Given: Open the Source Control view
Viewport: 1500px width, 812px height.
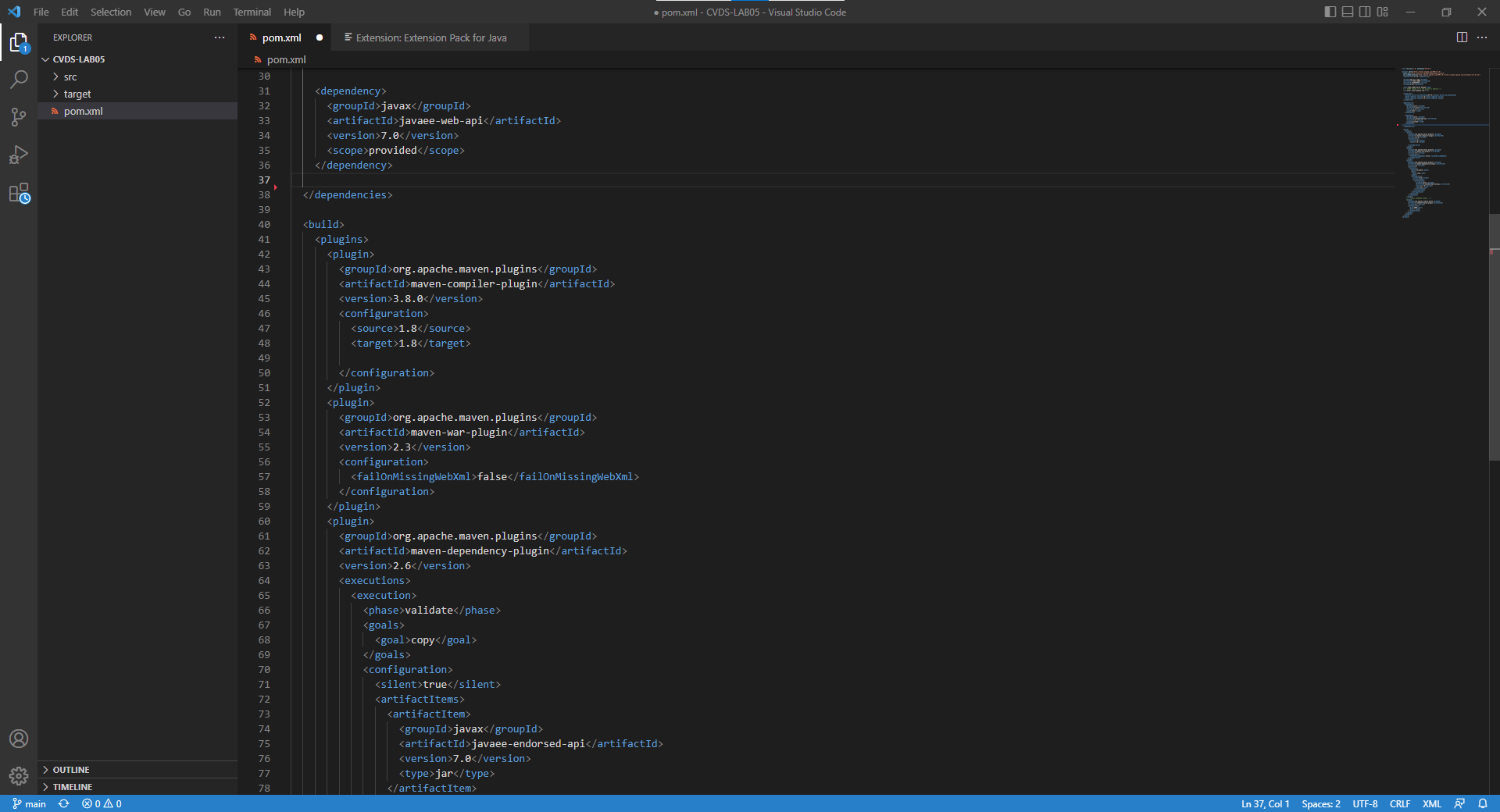Looking at the screenshot, I should point(19,117).
